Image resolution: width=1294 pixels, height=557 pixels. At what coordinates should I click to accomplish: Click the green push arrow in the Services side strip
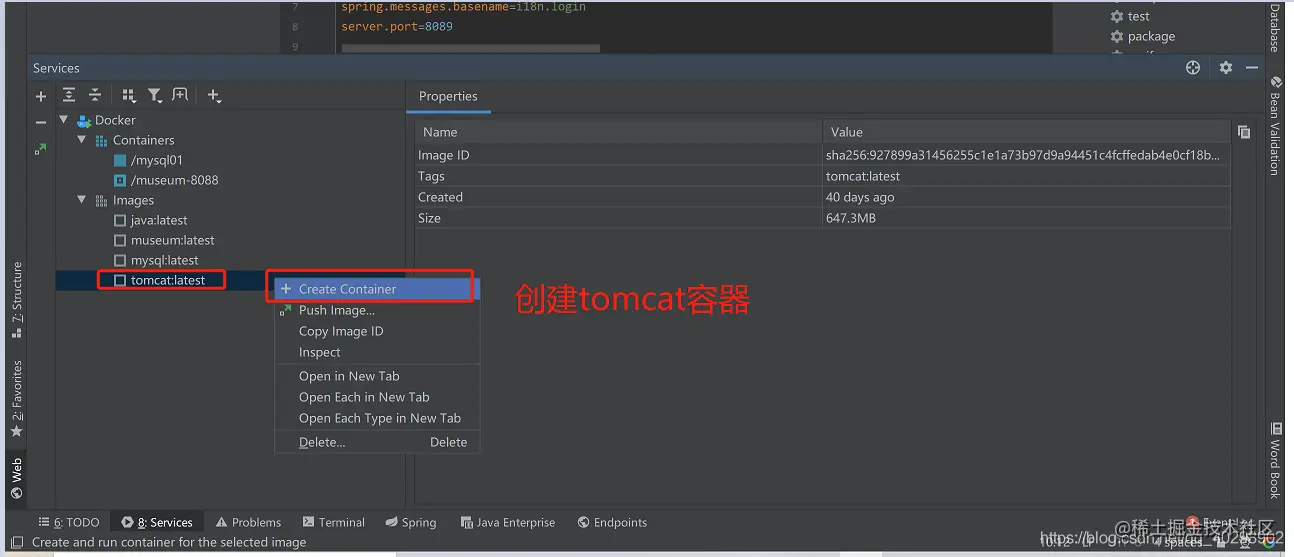40,148
